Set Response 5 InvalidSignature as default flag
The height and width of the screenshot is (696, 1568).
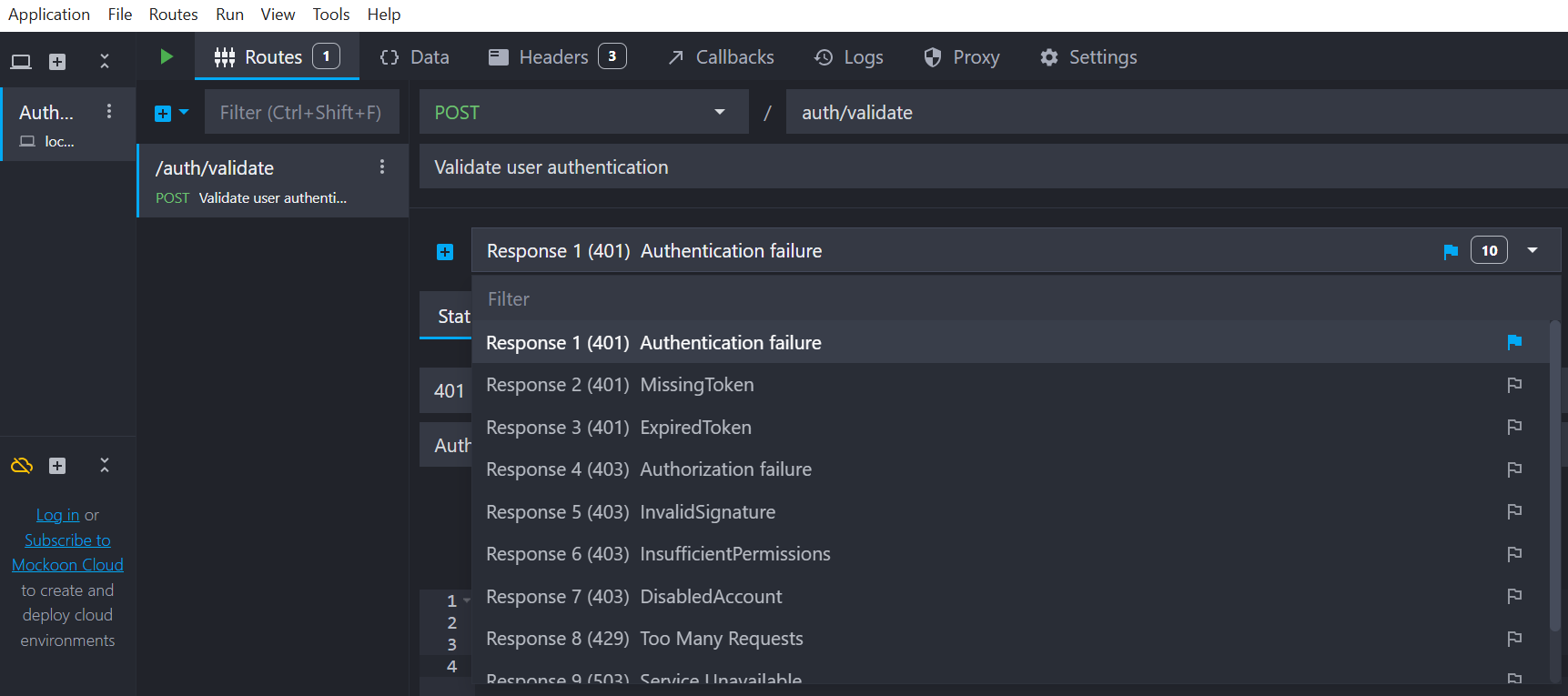click(1514, 511)
